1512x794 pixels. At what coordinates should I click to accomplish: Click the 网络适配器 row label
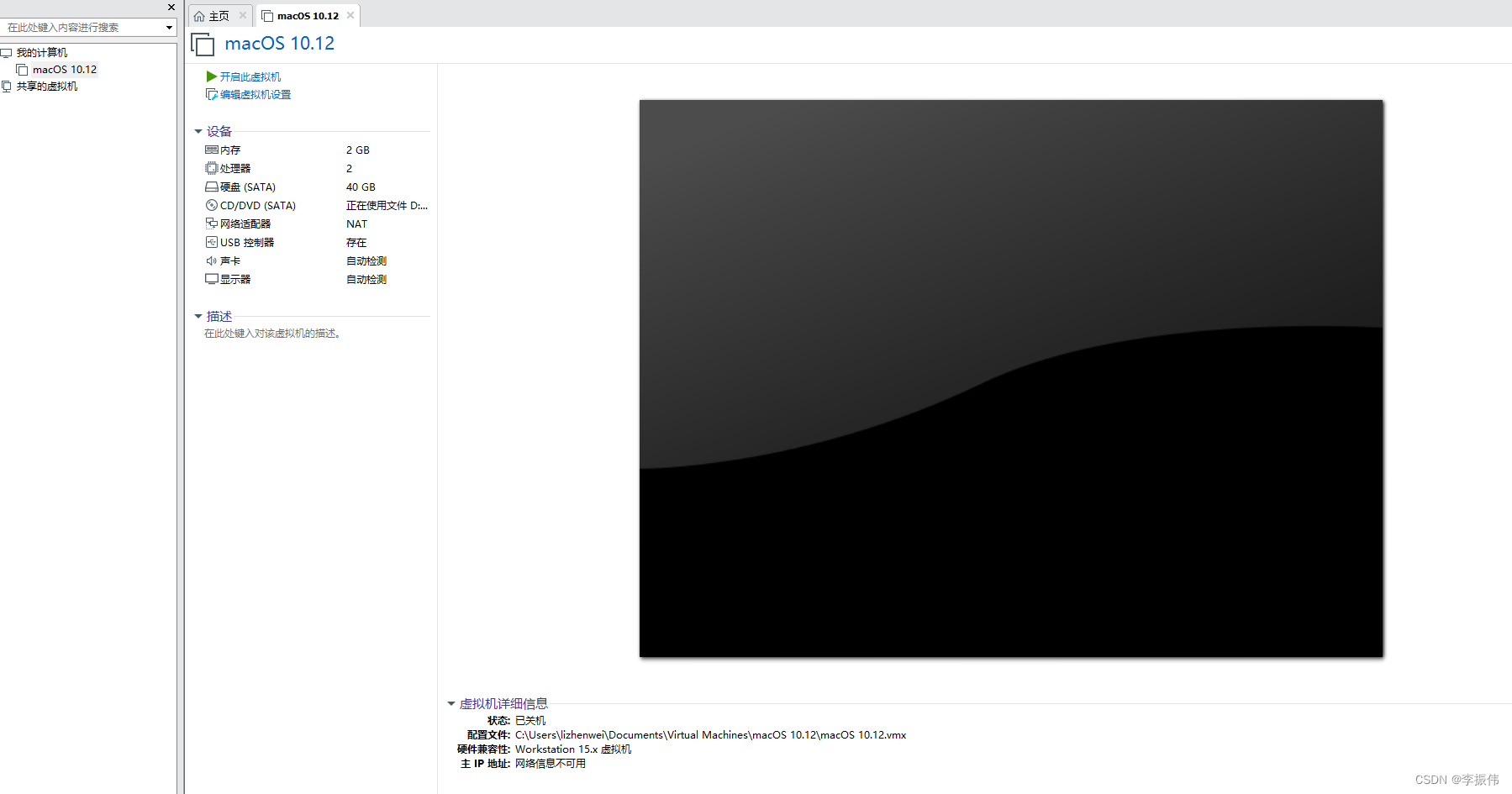pyautogui.click(x=245, y=223)
